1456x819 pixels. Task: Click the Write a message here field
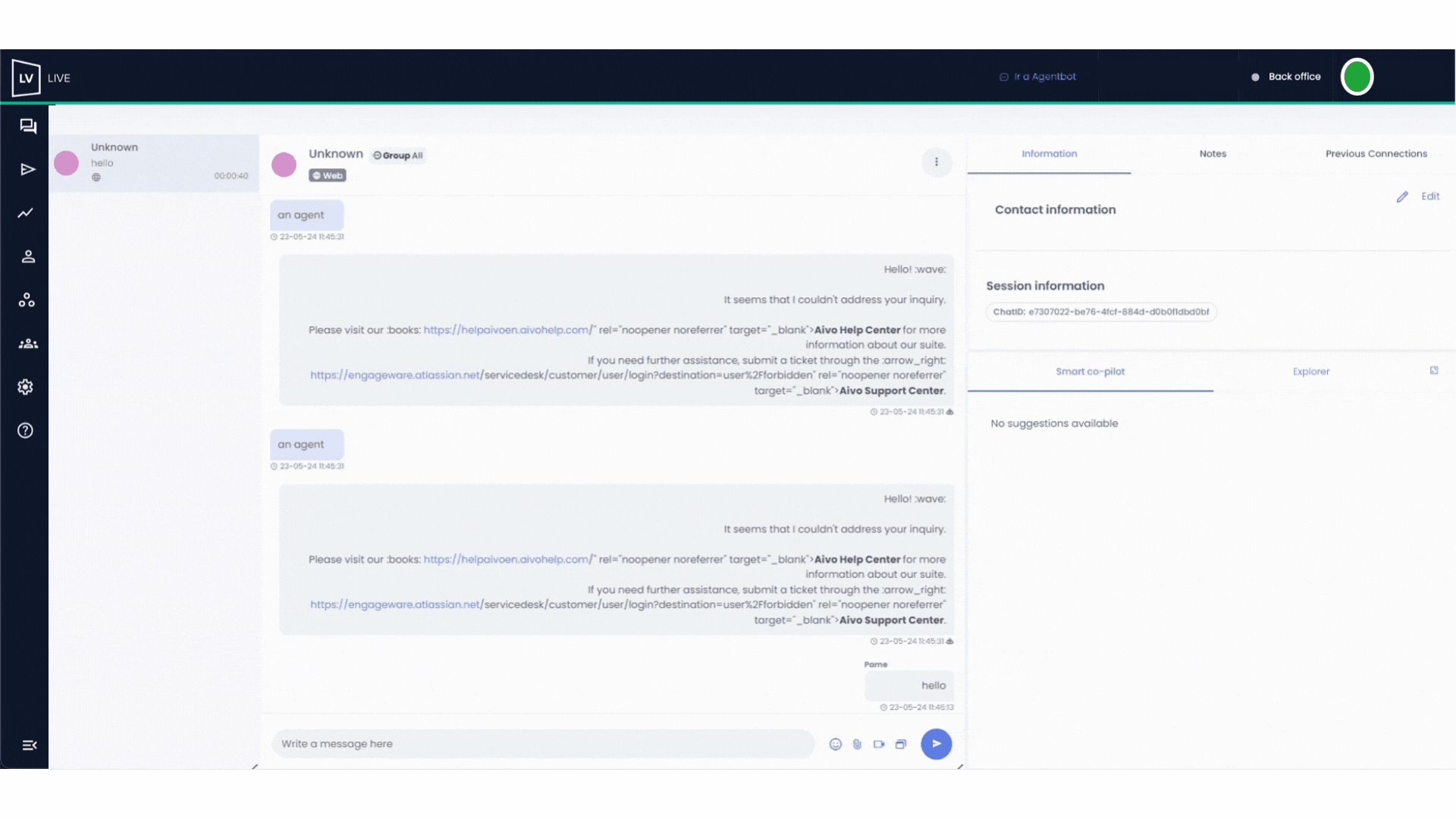coord(542,744)
